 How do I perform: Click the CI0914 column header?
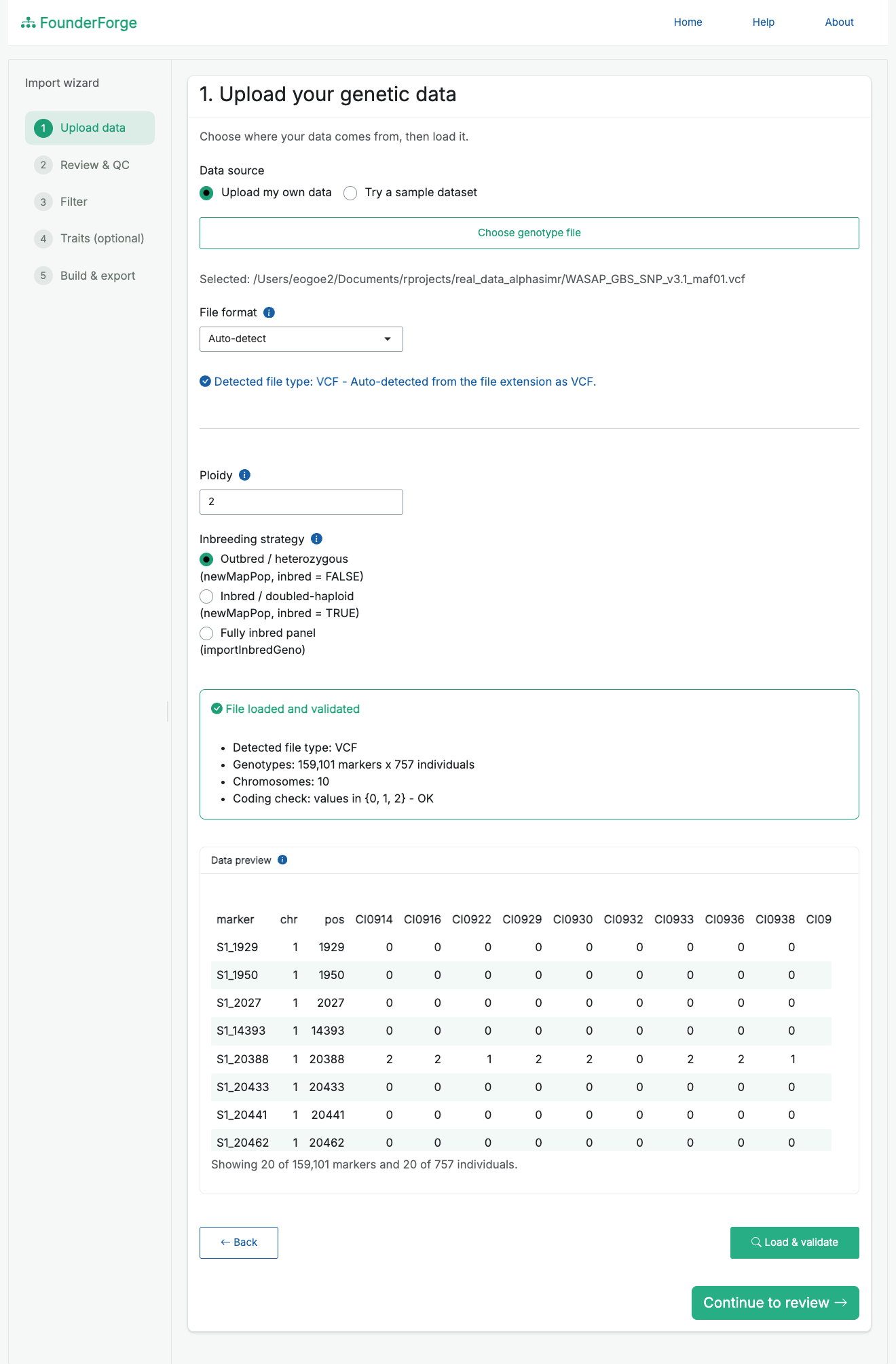pyautogui.click(x=374, y=919)
